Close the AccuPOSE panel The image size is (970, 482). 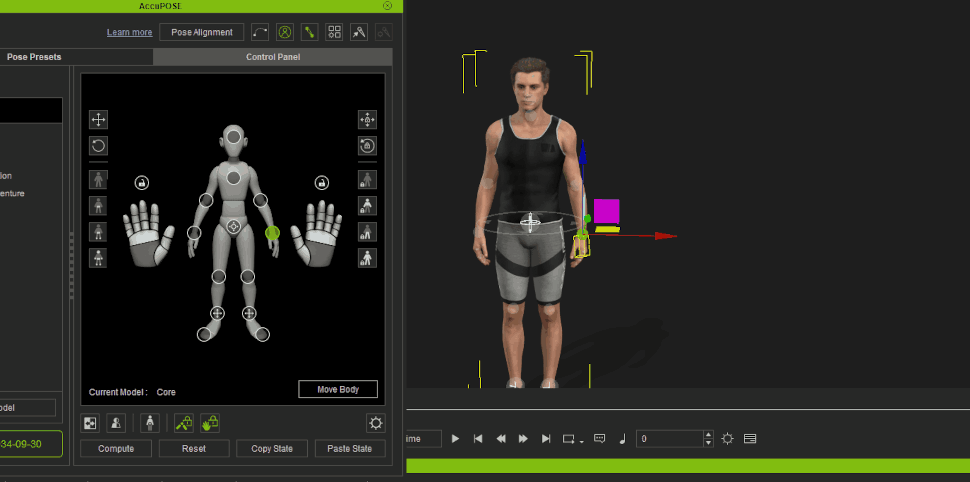(387, 6)
